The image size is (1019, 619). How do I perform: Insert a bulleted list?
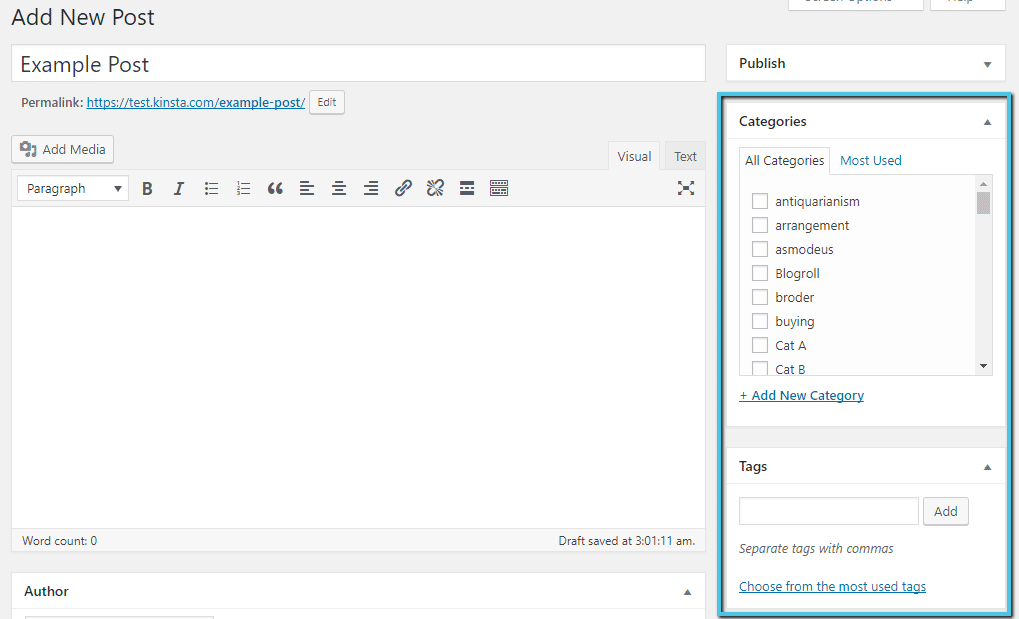[211, 188]
